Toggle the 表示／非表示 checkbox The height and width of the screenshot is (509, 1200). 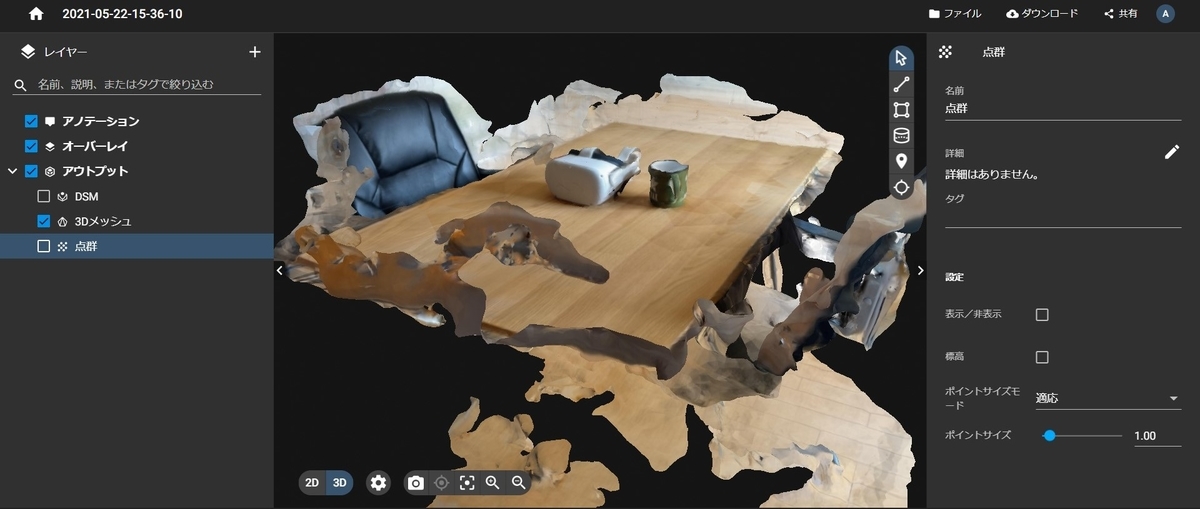(x=1042, y=315)
